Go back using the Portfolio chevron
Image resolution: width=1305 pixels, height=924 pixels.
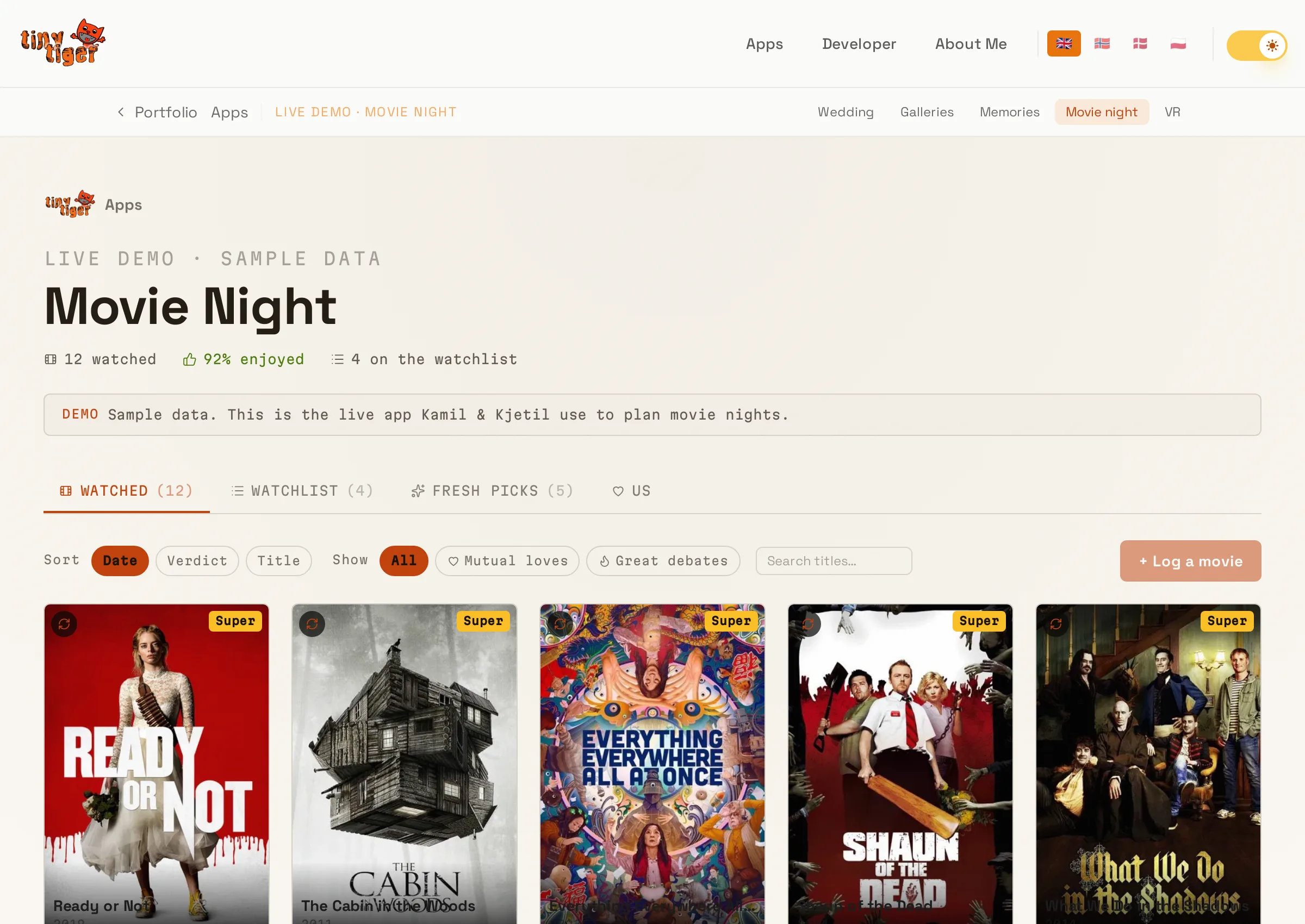click(x=121, y=112)
